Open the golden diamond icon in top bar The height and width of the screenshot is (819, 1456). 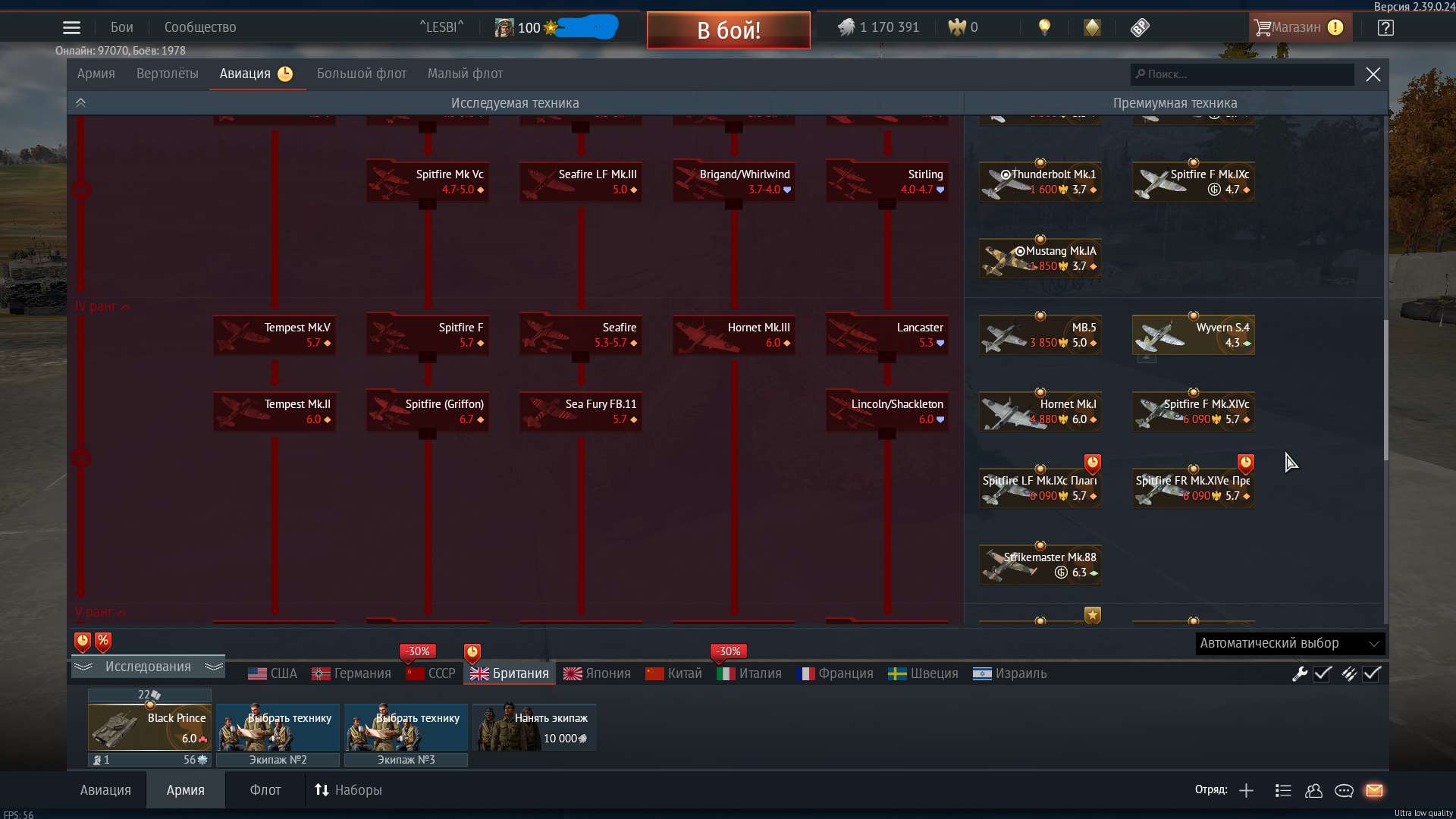[x=1092, y=27]
